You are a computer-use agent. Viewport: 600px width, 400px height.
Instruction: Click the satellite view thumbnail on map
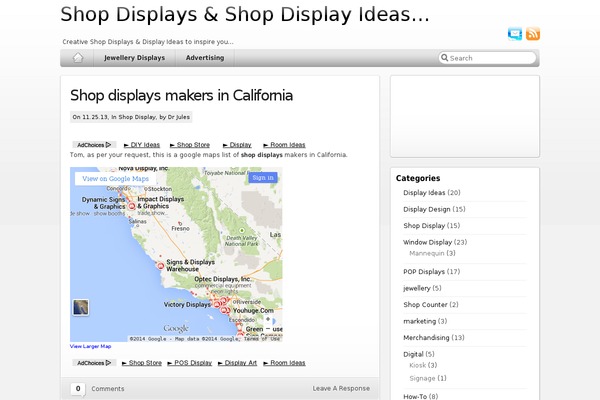point(81,307)
